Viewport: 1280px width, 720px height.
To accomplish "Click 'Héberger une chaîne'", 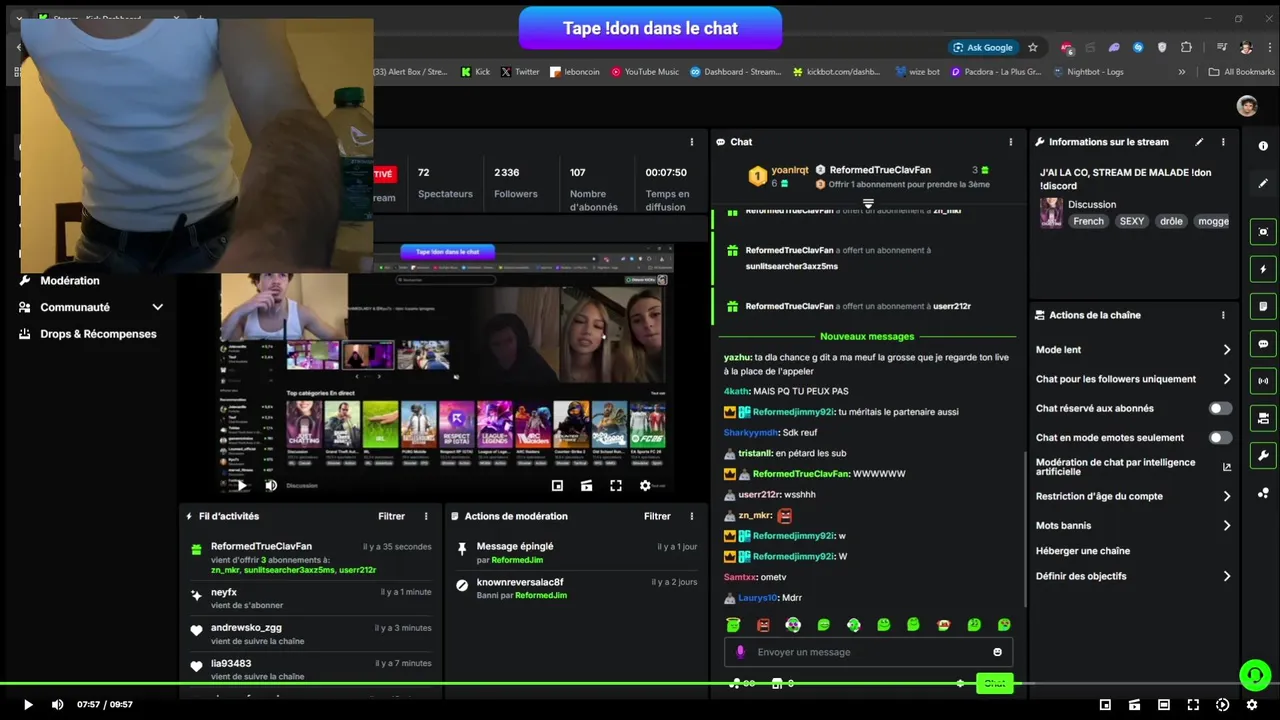I will point(1083,551).
